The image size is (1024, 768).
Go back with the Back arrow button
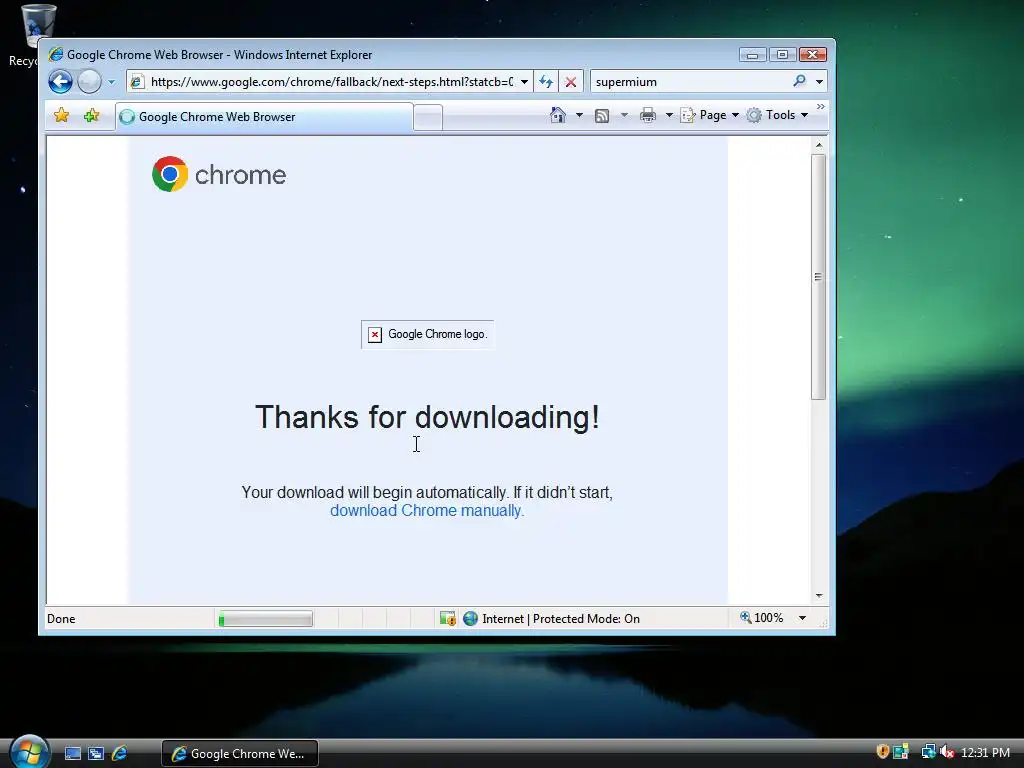tap(60, 82)
